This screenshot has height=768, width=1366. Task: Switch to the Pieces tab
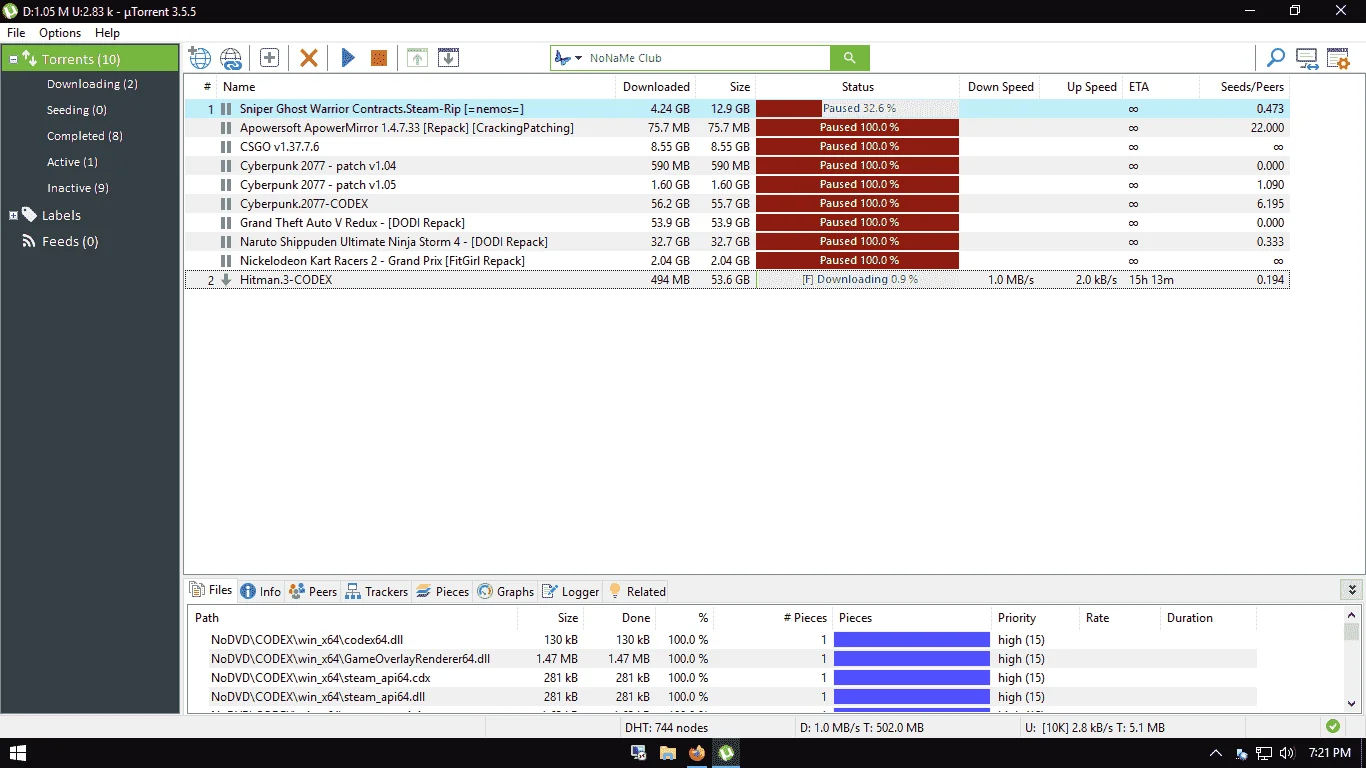point(442,591)
